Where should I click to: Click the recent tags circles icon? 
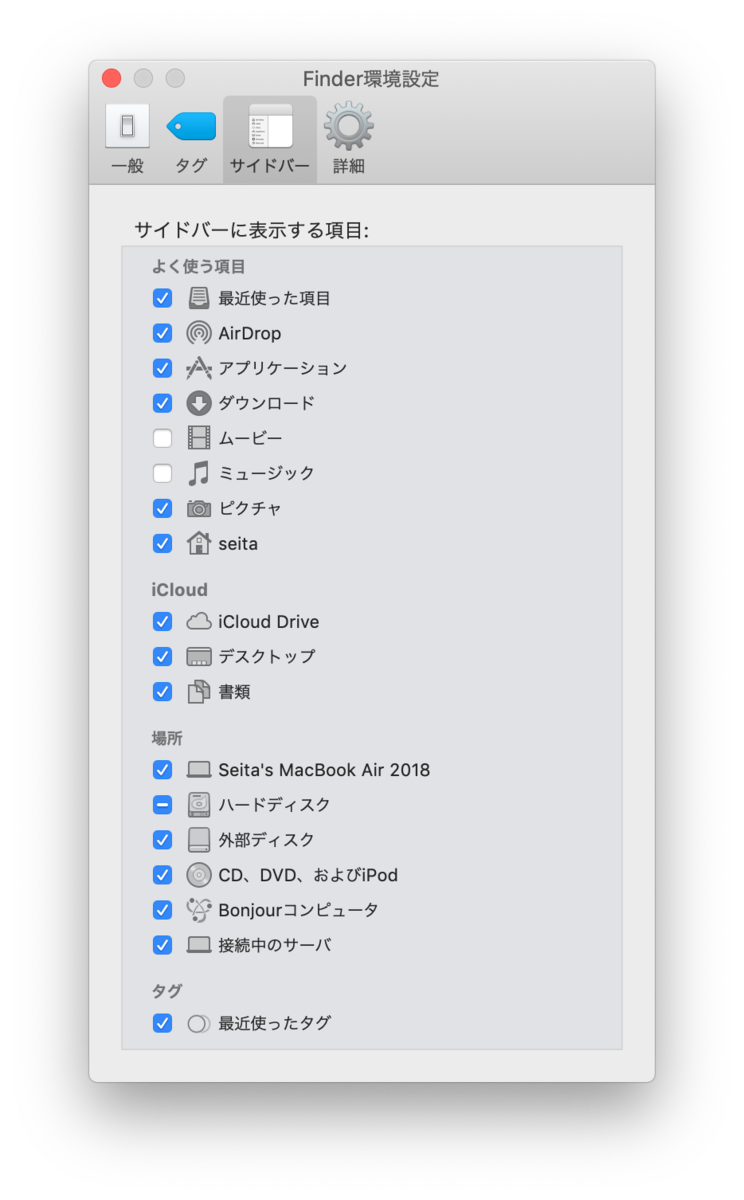coord(199,1023)
